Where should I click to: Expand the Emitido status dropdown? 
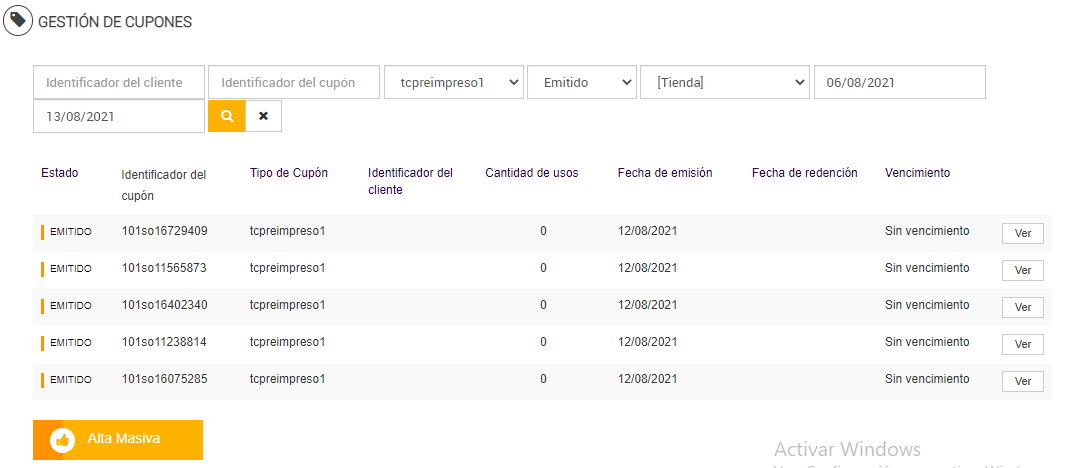582,83
